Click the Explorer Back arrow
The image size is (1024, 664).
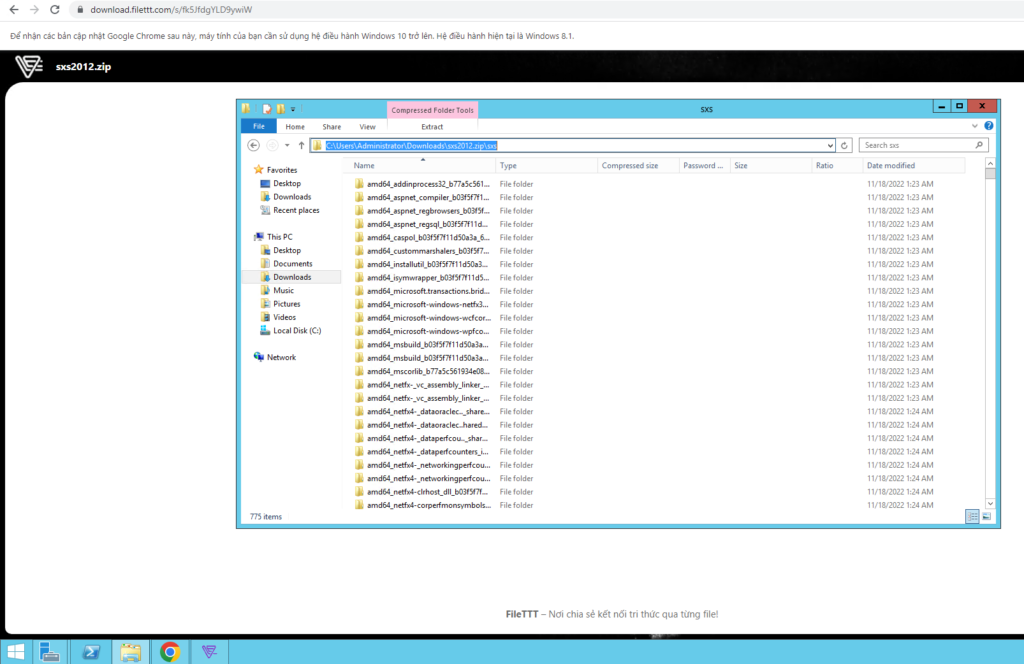[x=253, y=146]
